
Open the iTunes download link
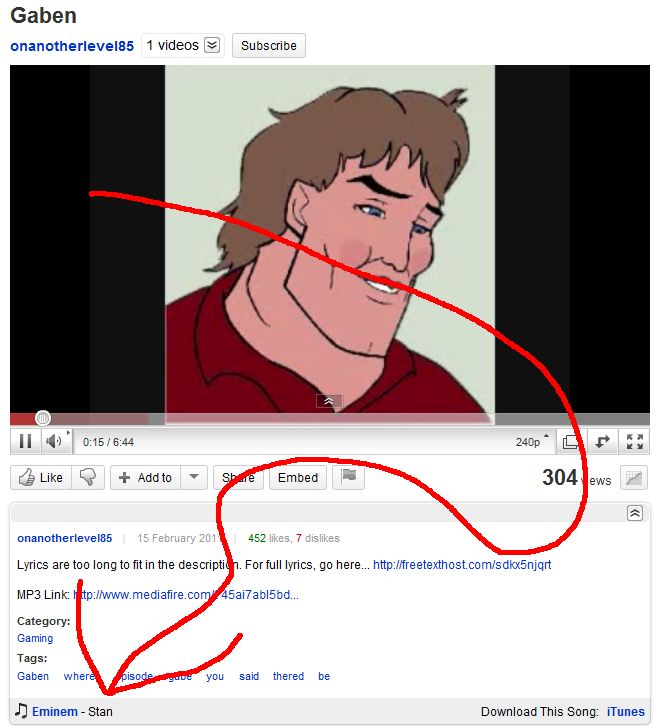pos(626,712)
